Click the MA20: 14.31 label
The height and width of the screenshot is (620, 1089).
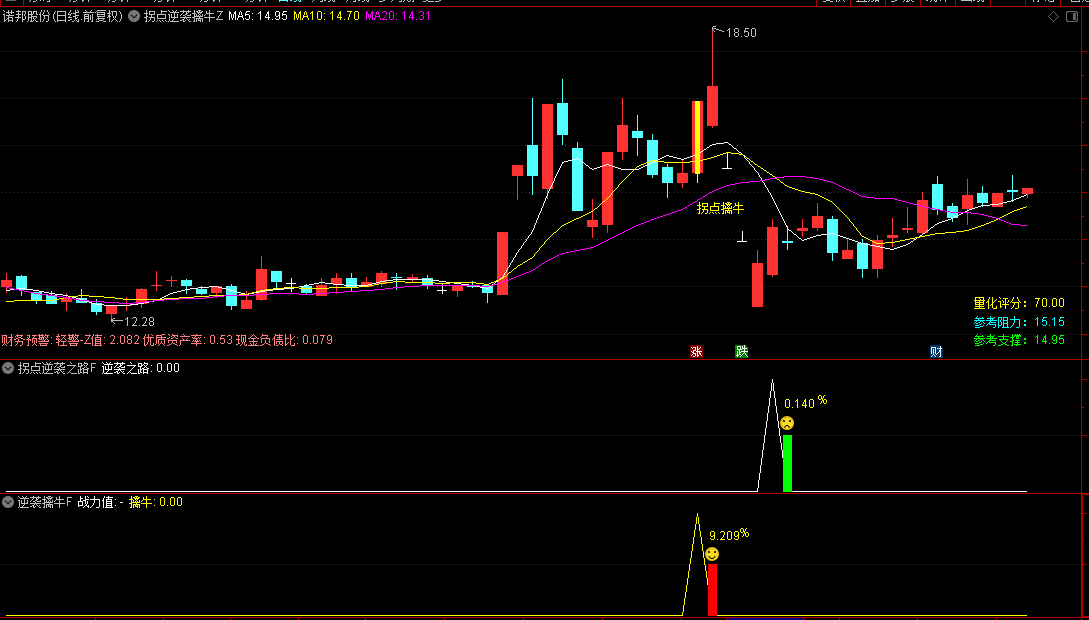(x=397, y=16)
